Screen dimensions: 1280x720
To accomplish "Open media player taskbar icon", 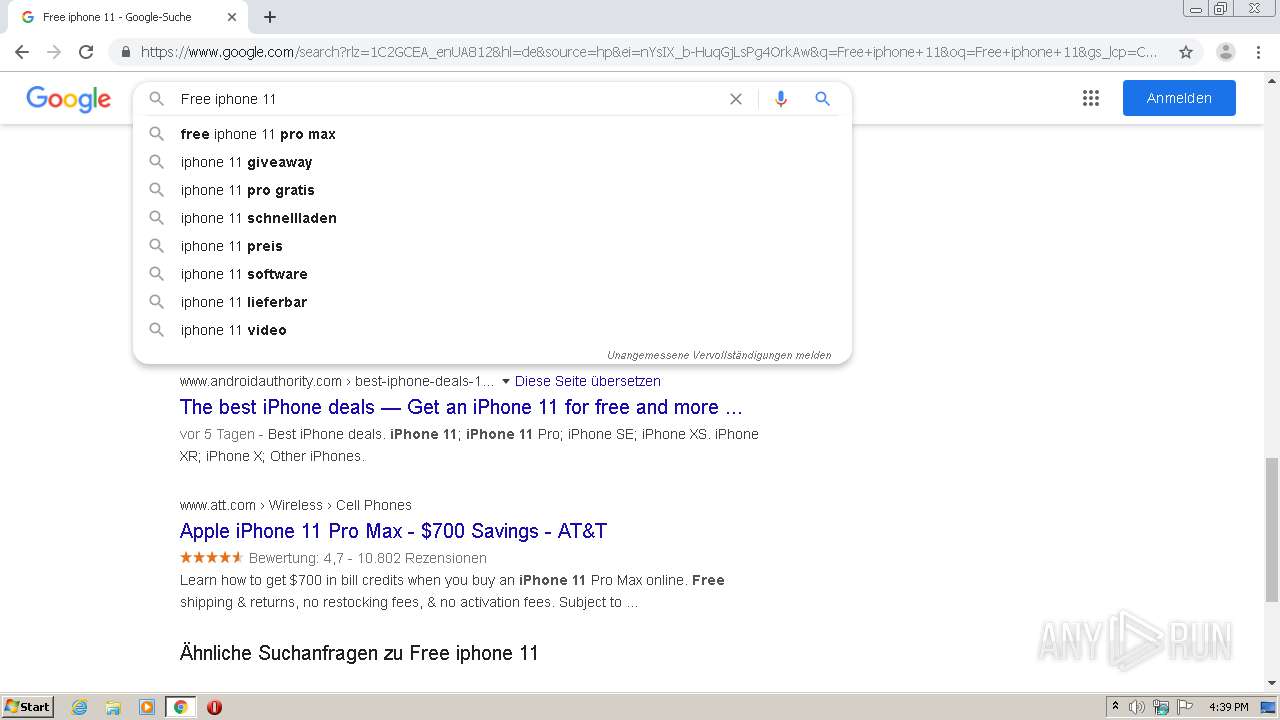I will click(x=147, y=707).
